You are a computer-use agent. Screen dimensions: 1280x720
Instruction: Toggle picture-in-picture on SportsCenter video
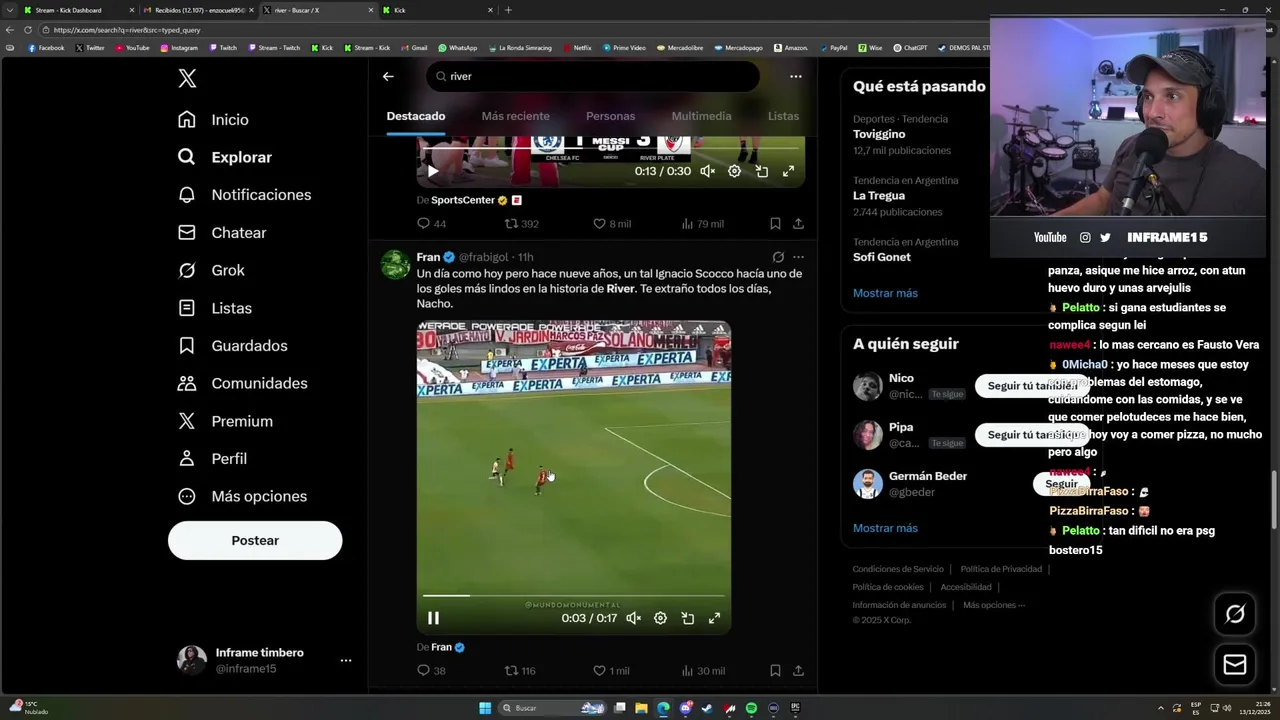point(761,171)
